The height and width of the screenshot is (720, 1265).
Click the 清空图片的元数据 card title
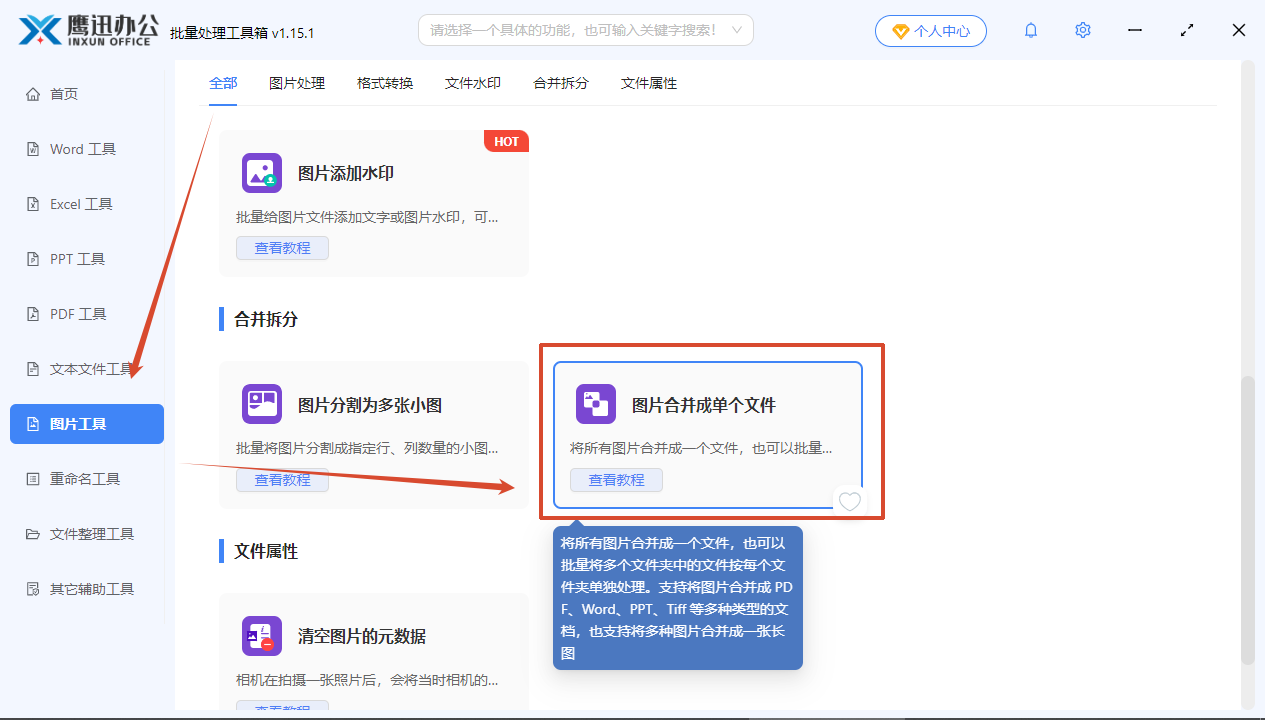click(362, 636)
